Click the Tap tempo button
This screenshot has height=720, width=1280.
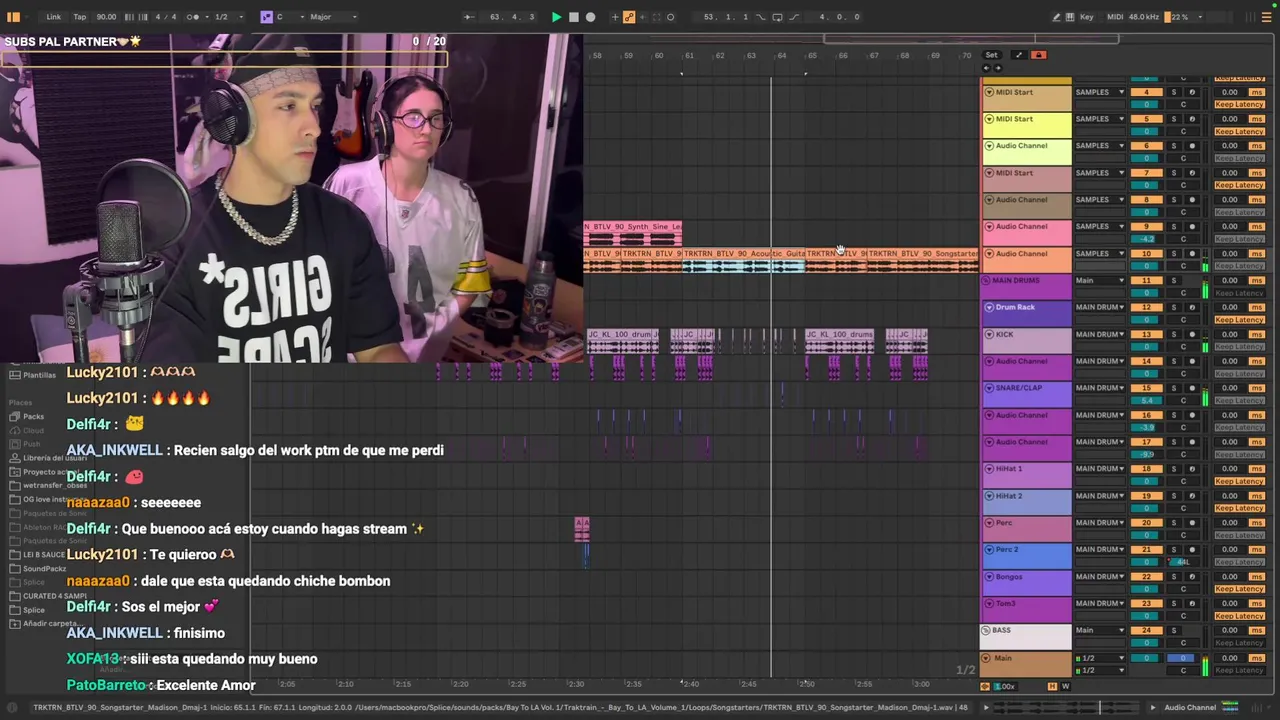tap(79, 17)
